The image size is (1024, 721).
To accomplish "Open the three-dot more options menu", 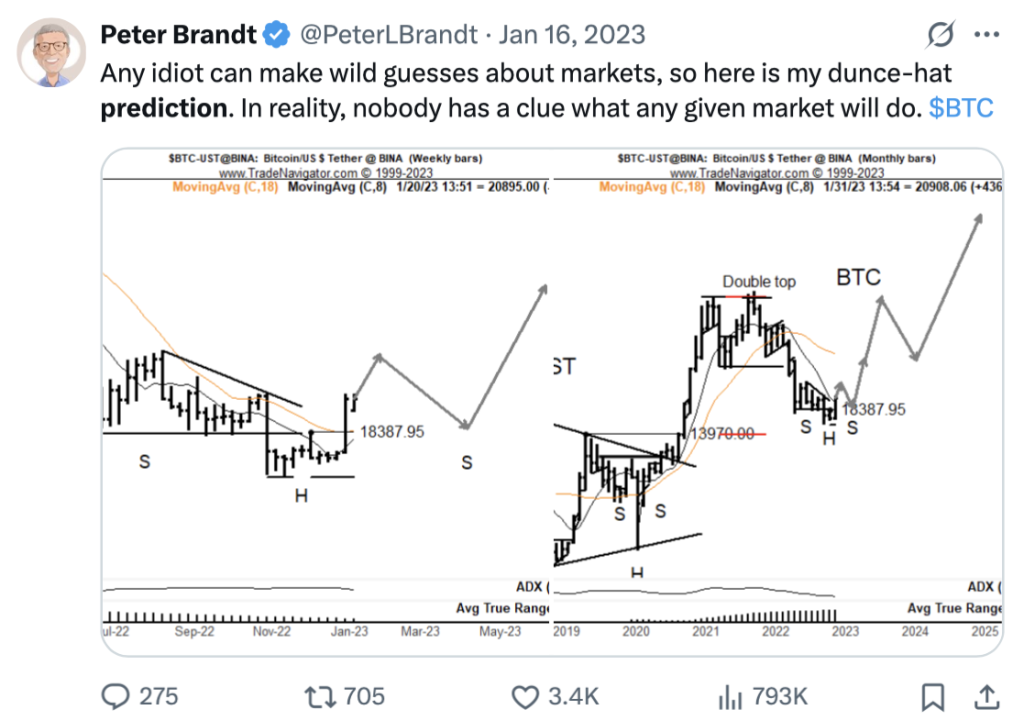I will (x=986, y=36).
